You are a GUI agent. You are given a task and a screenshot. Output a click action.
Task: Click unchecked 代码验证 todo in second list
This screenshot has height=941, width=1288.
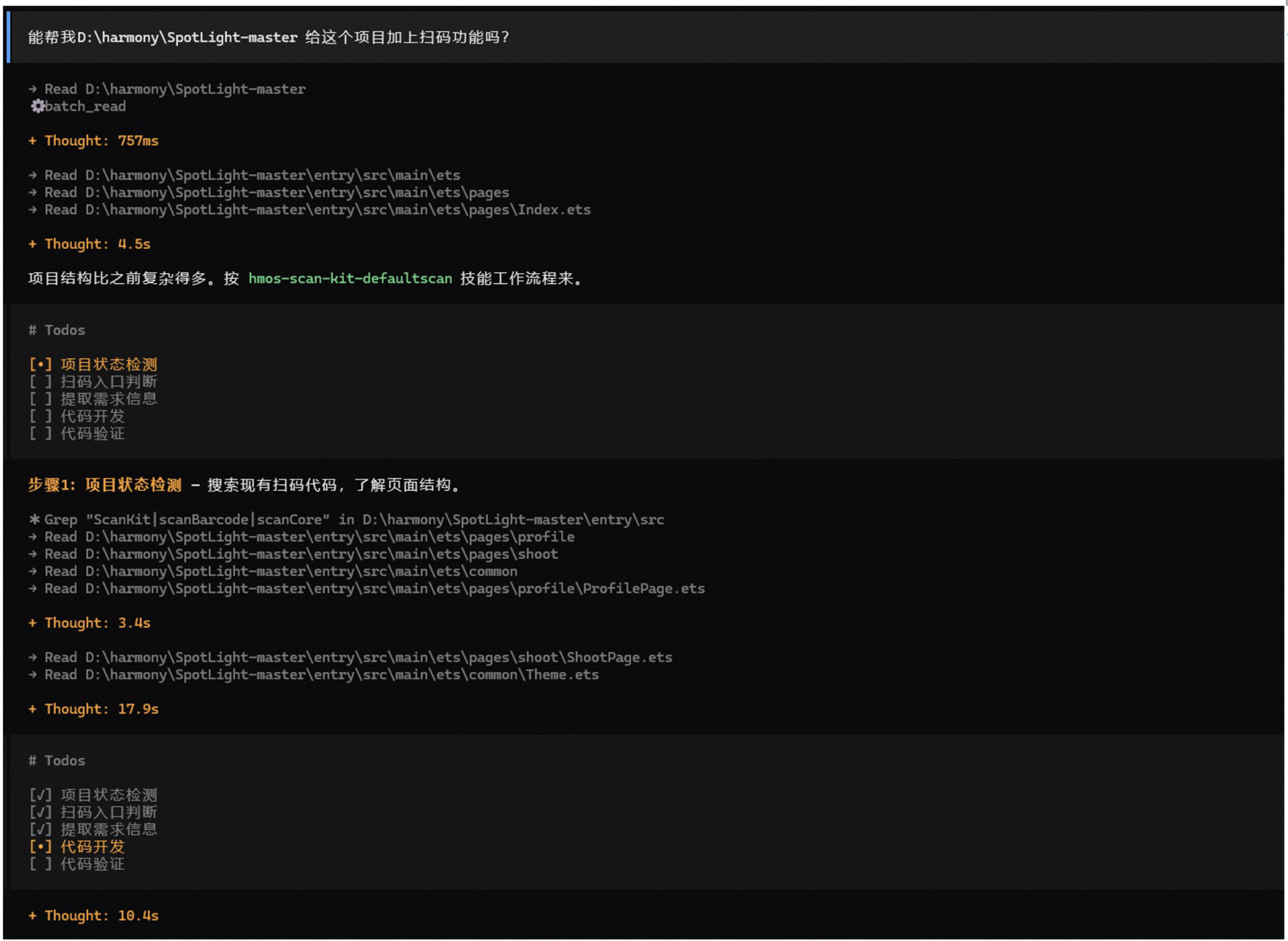pyautogui.click(x=77, y=864)
